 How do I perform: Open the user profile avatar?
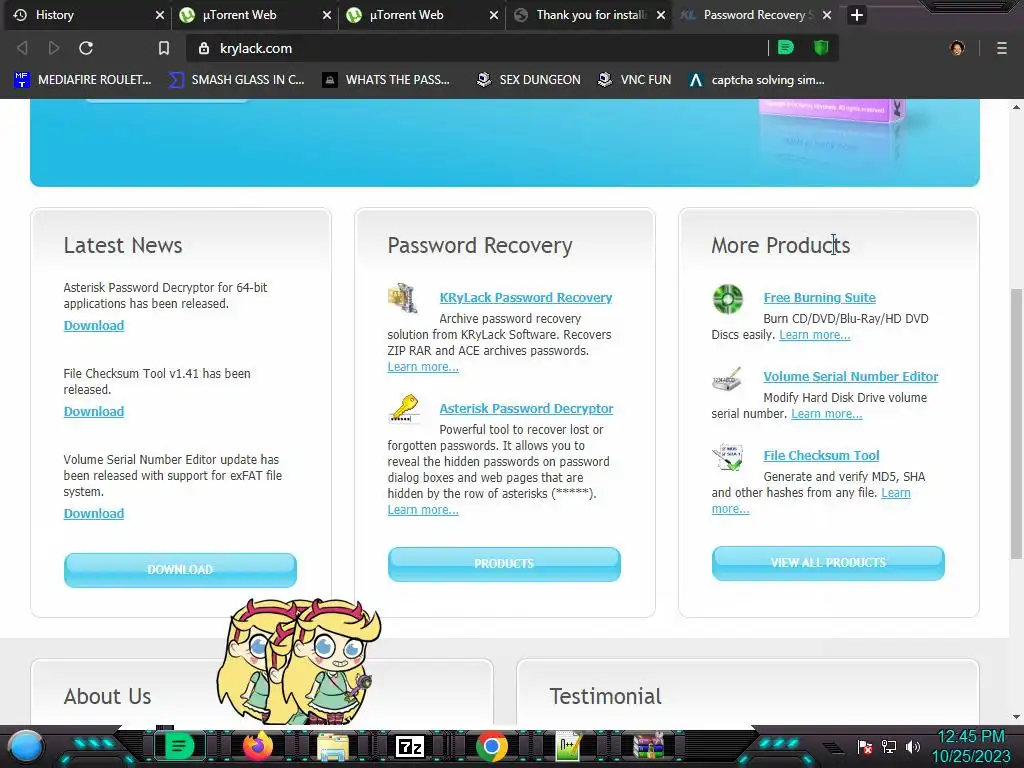(x=957, y=48)
